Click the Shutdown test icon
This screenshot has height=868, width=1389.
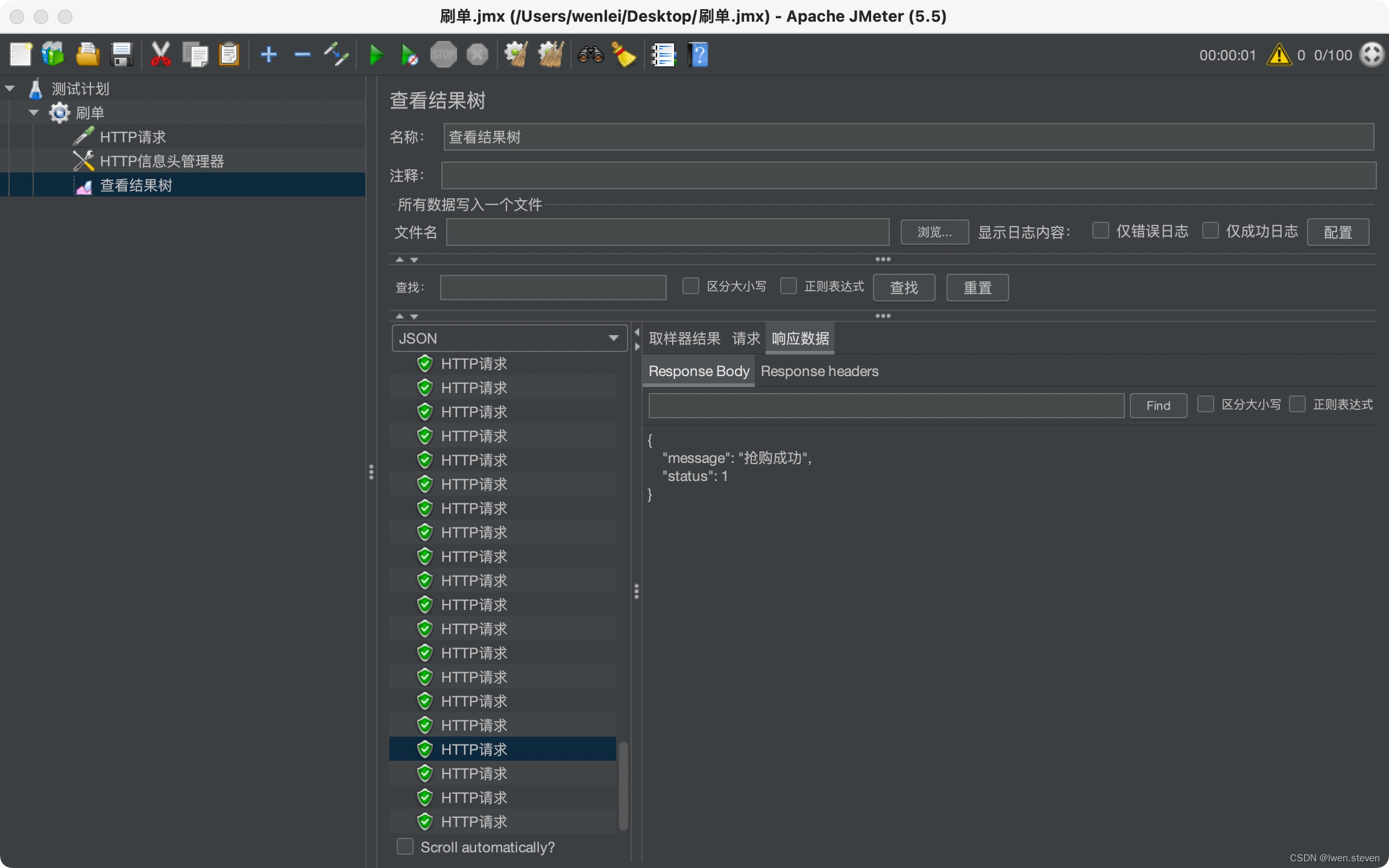477,55
